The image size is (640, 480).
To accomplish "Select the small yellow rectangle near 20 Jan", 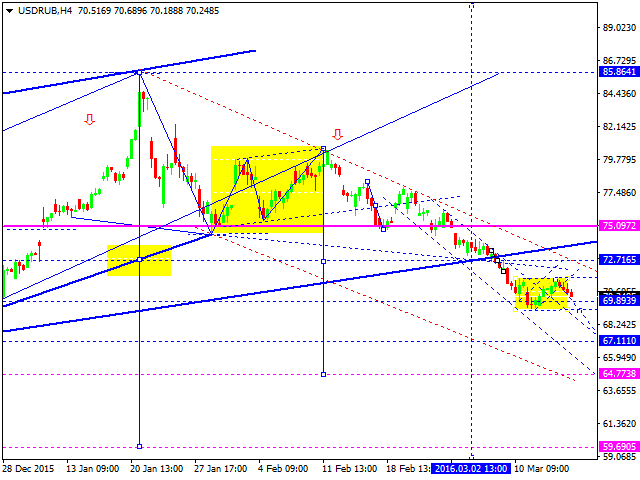I will (139, 260).
